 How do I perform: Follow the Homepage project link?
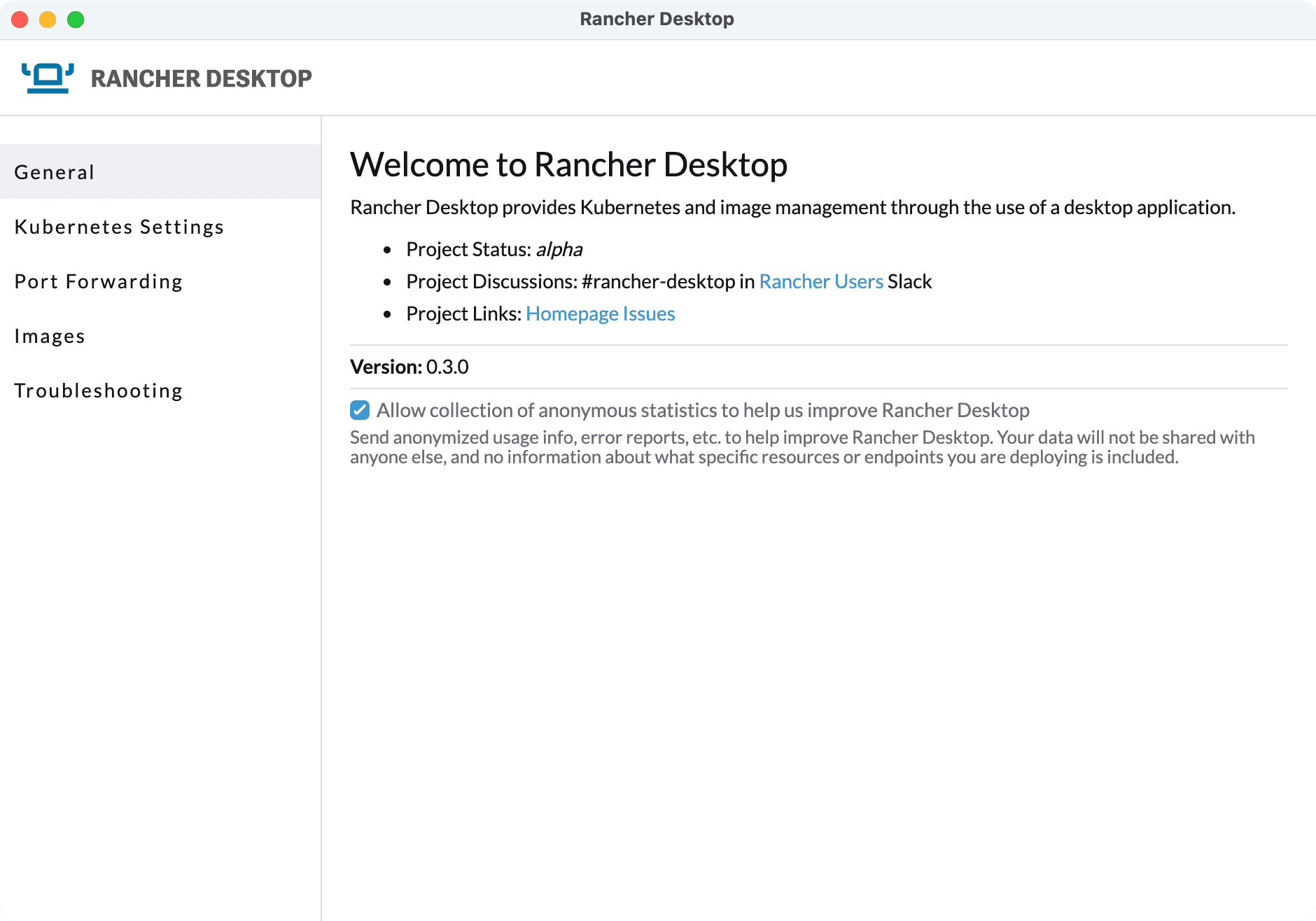click(572, 314)
